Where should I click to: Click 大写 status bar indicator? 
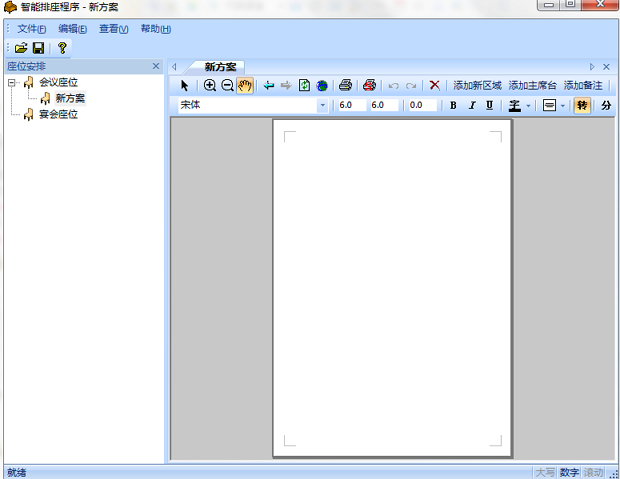click(x=544, y=473)
